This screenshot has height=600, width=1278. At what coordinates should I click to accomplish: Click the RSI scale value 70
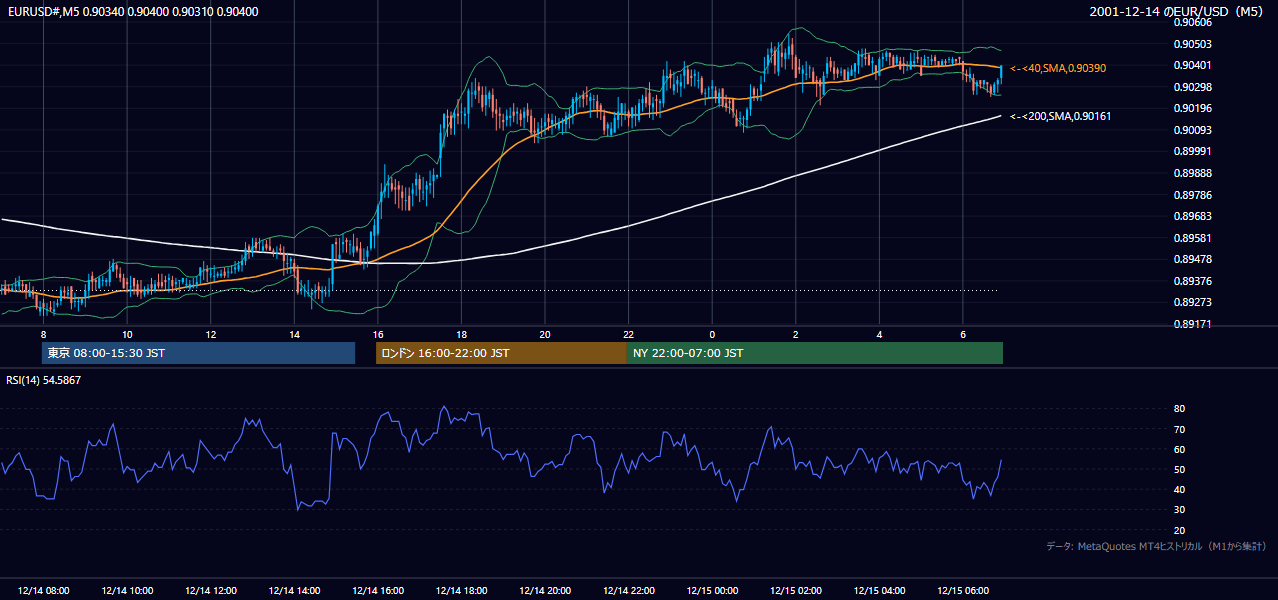(x=1179, y=429)
